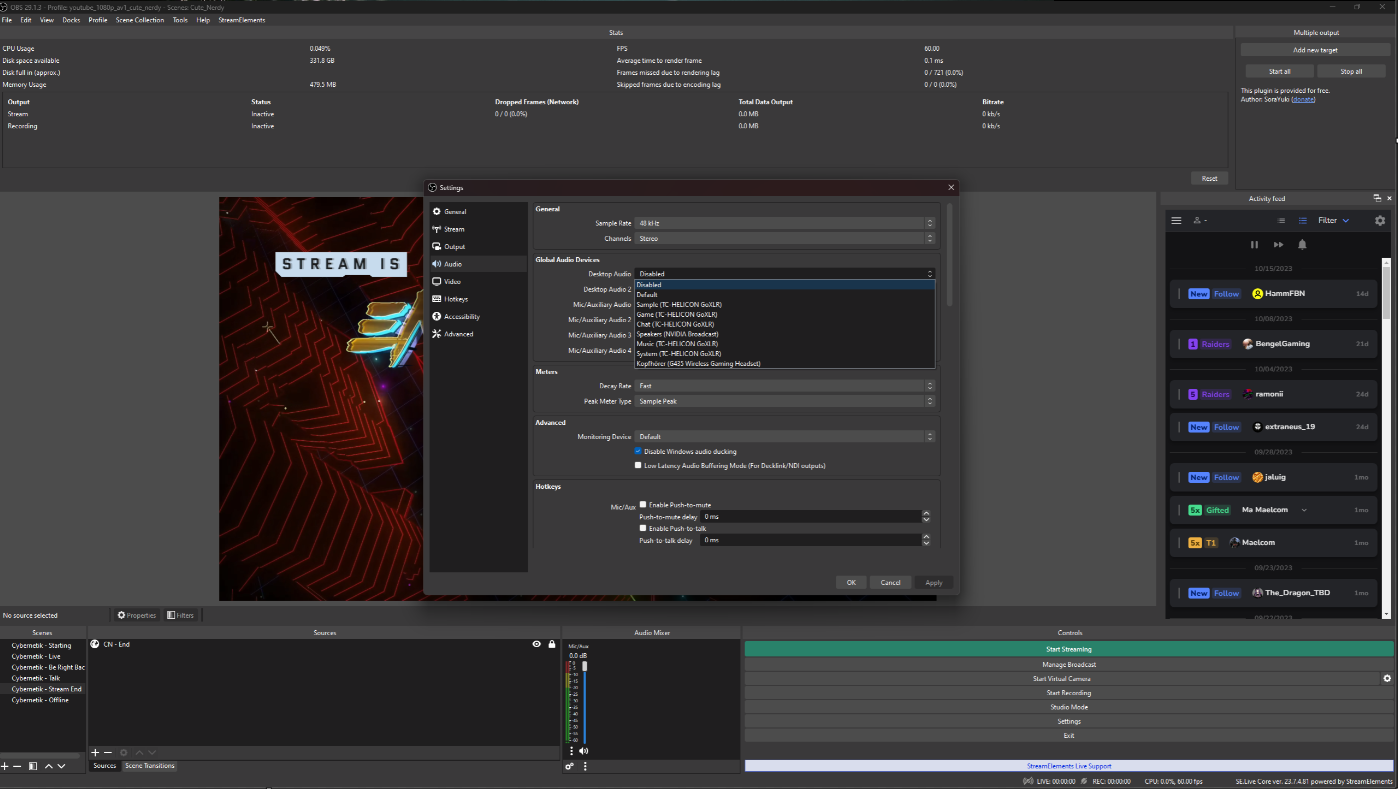The image size is (1398, 789).
Task: Skip the current alert in Activity feed
Action: [x=1278, y=244]
